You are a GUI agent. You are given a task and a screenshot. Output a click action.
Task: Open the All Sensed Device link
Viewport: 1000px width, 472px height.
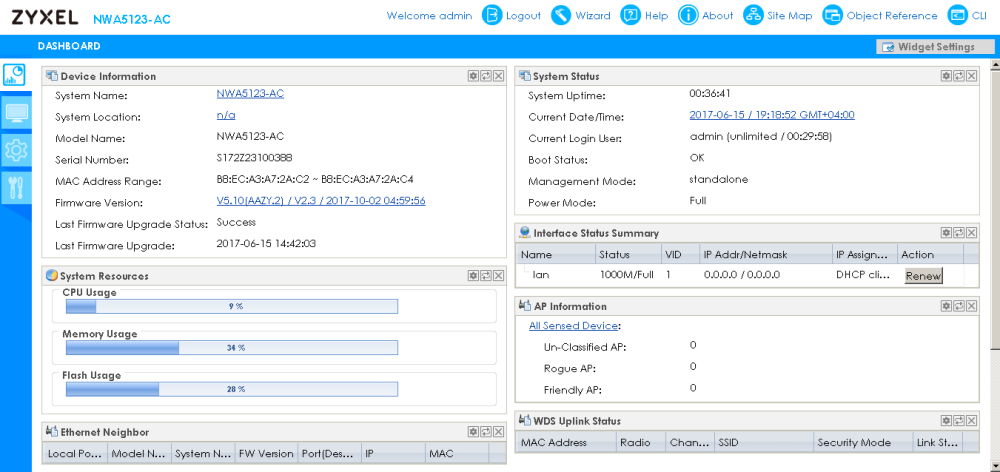point(573,326)
